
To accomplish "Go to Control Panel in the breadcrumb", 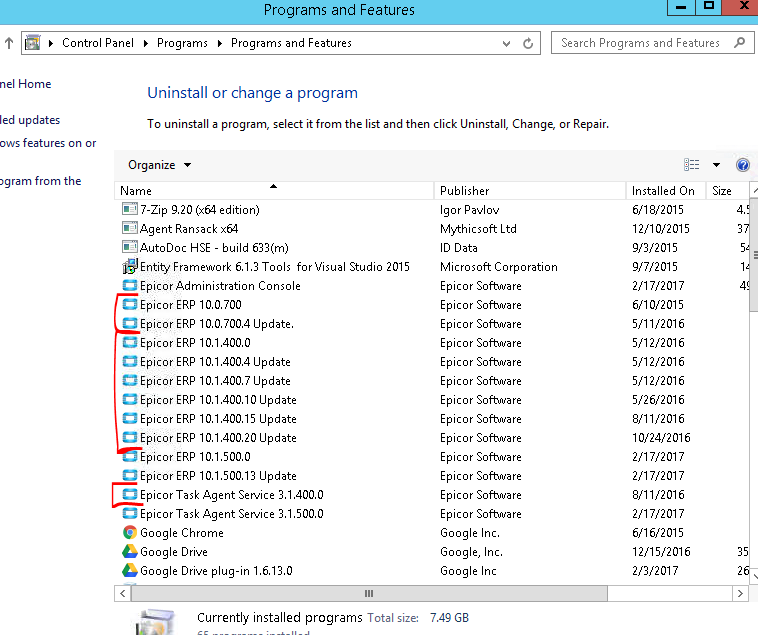I will [98, 43].
